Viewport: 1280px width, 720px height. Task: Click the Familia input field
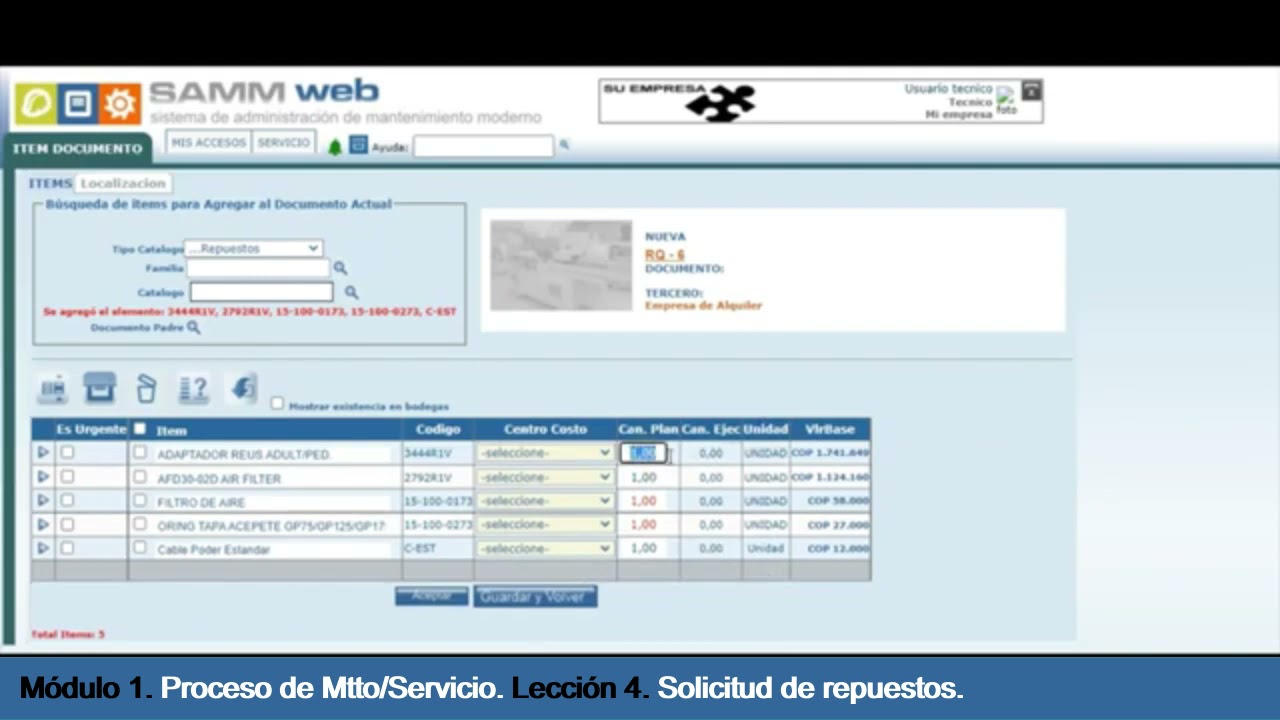pyautogui.click(x=258, y=268)
